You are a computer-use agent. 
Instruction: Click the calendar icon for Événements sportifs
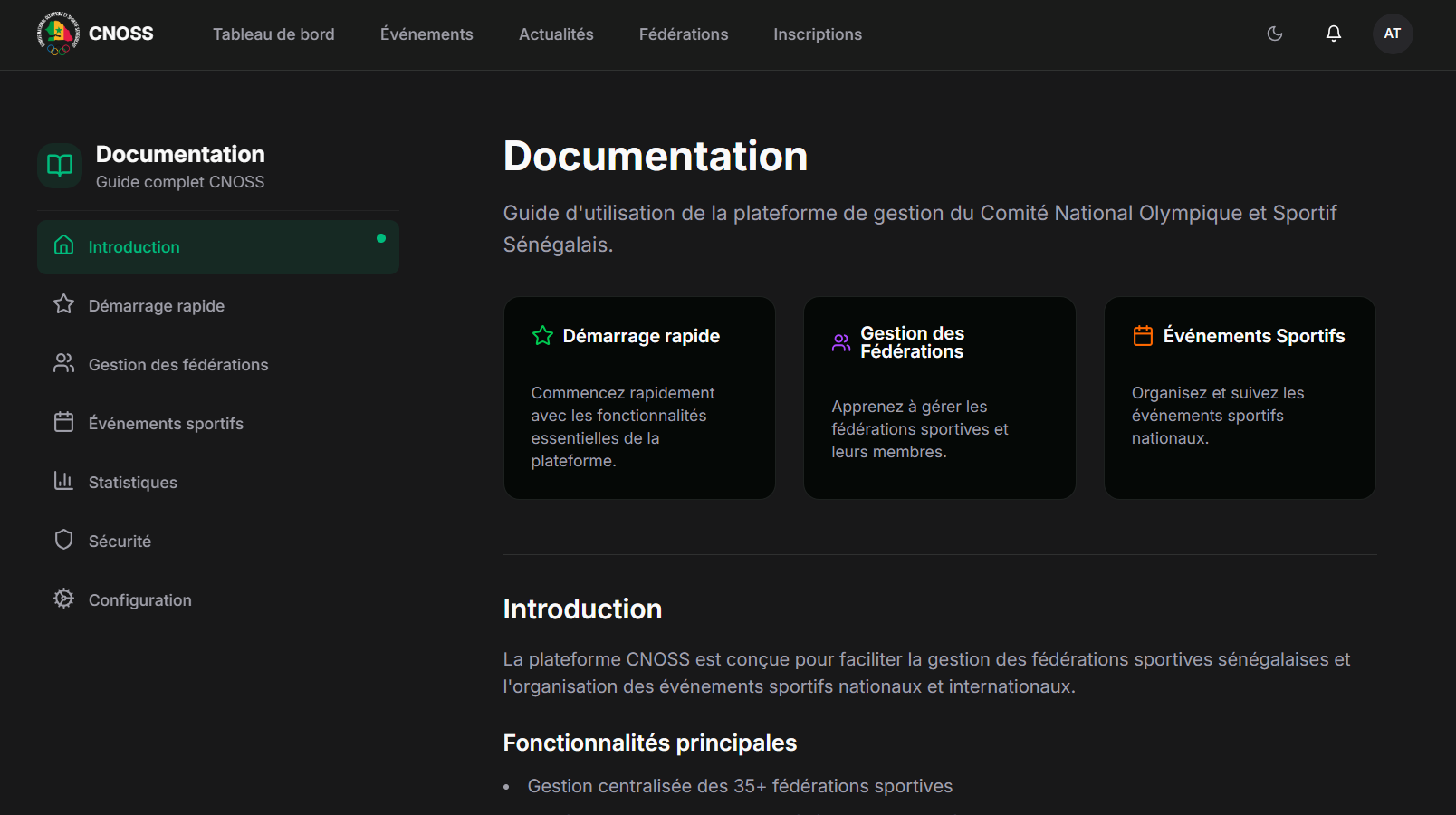point(63,422)
